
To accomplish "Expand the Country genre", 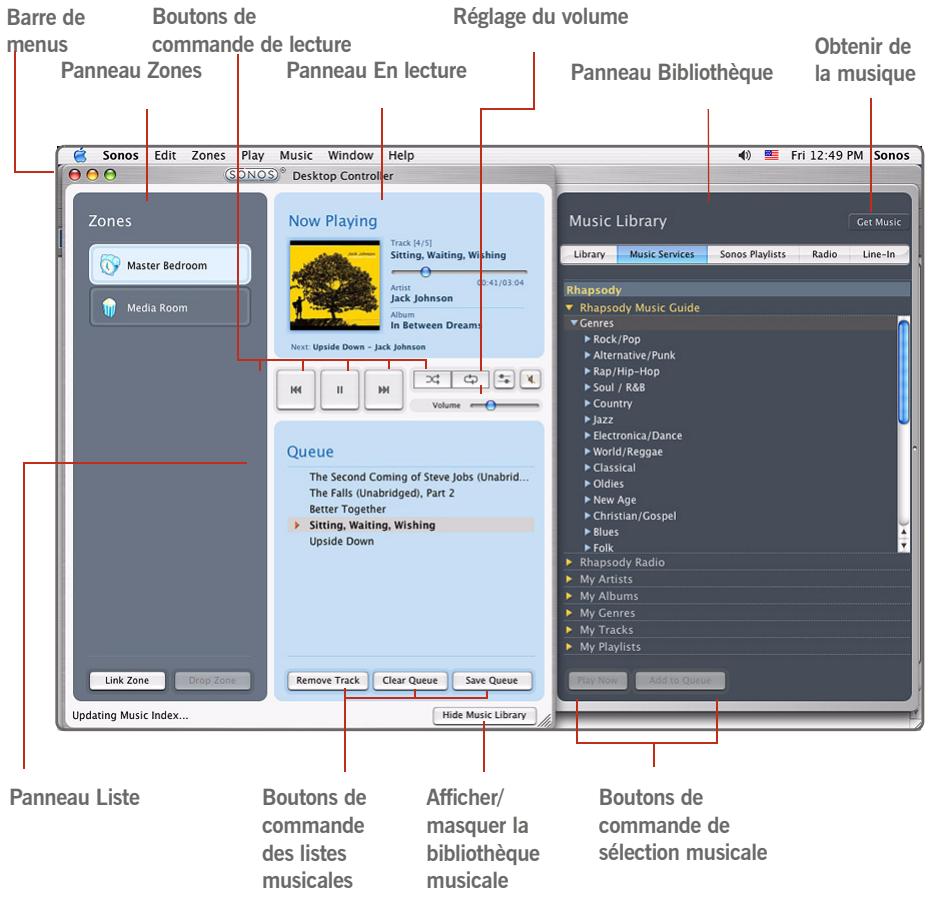I will 587,403.
